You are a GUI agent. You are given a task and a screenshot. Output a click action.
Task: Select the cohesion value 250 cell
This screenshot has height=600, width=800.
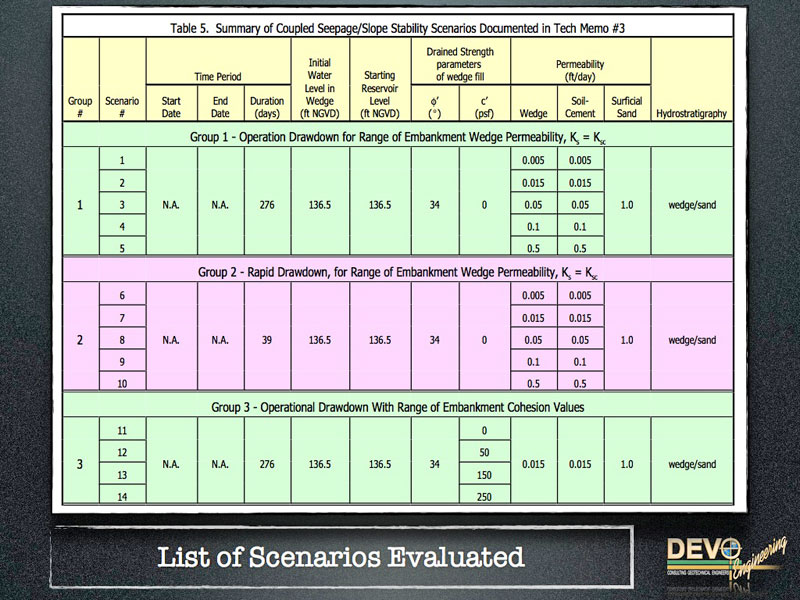pos(484,496)
